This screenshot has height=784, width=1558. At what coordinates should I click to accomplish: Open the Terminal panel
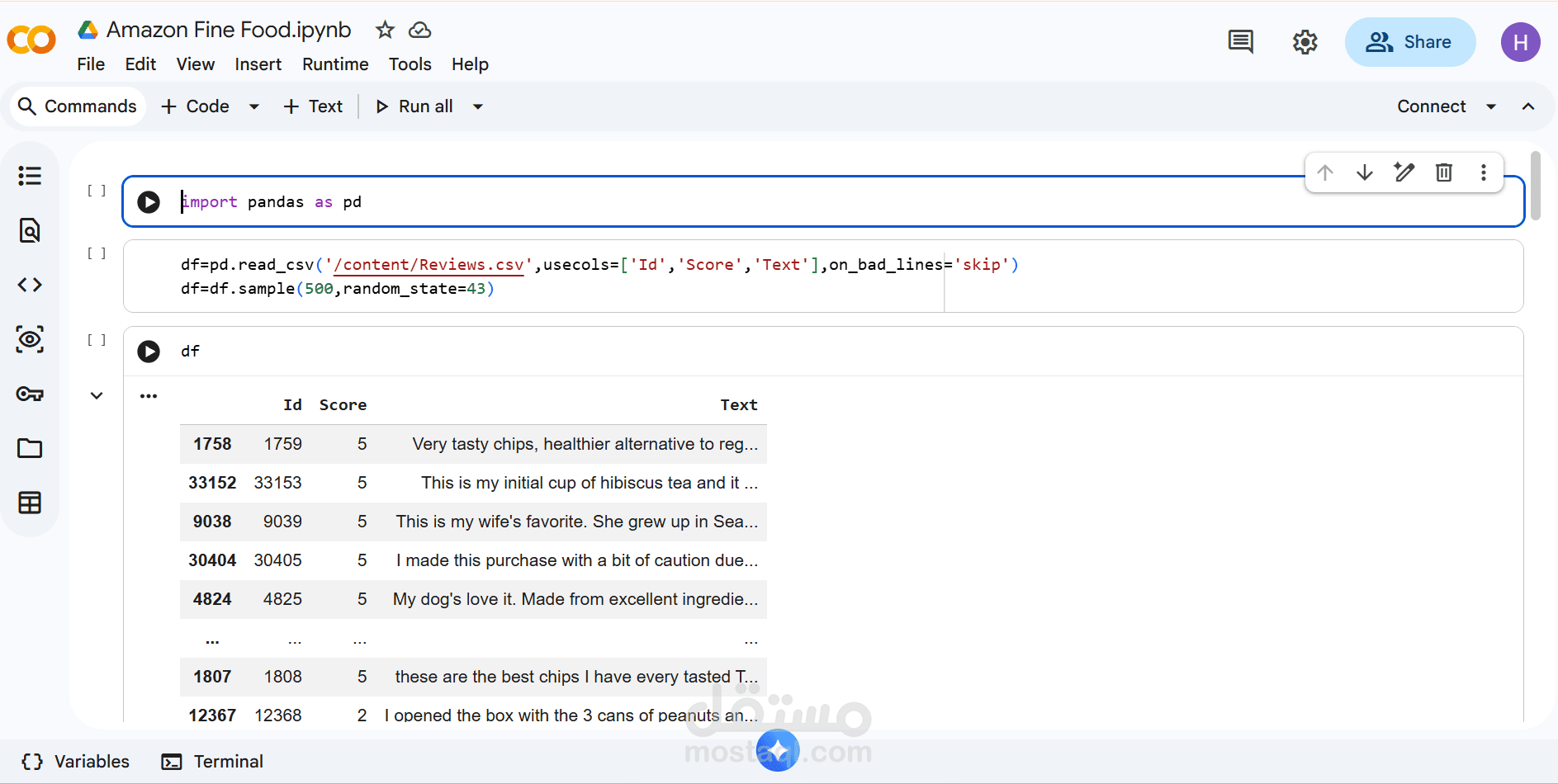tap(212, 762)
